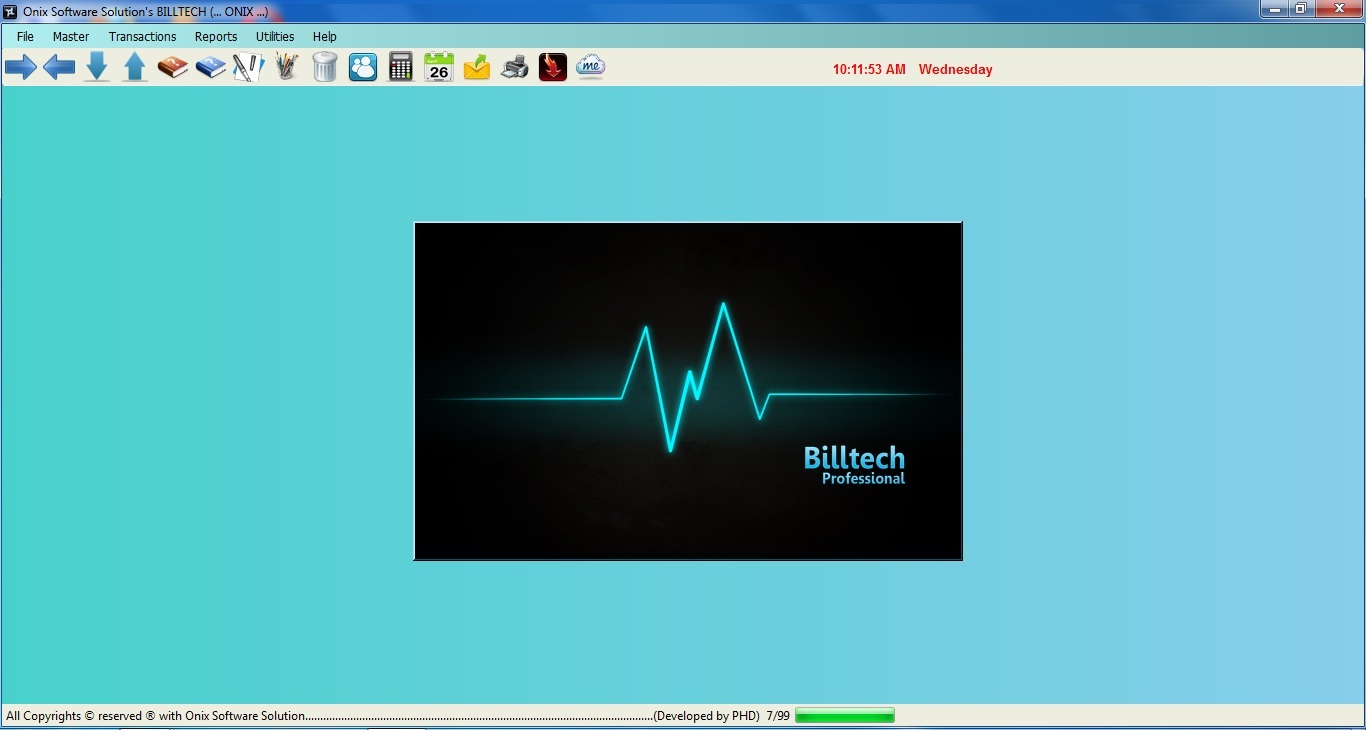Click the copyright text in the status bar
The height and width of the screenshot is (730, 1366).
pos(155,716)
